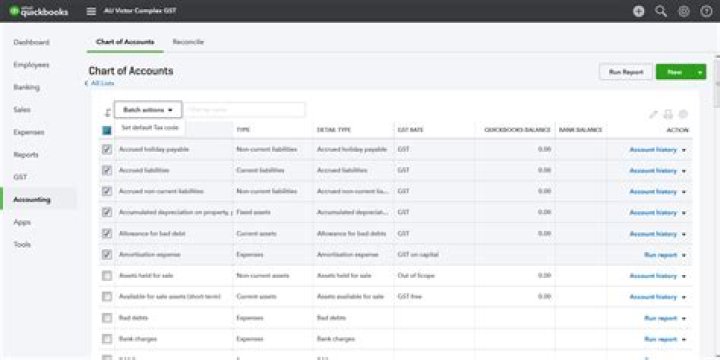720x360 pixels.
Task: Check Assets held for sale checkbox
Action: click(107, 276)
